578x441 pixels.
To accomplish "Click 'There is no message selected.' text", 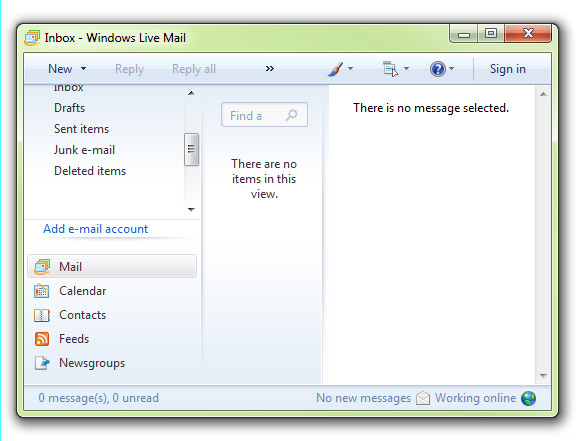I will pos(431,108).
